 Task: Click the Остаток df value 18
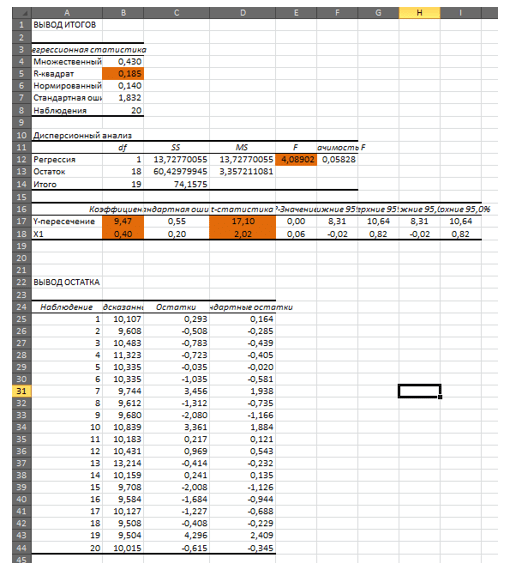[x=123, y=172]
